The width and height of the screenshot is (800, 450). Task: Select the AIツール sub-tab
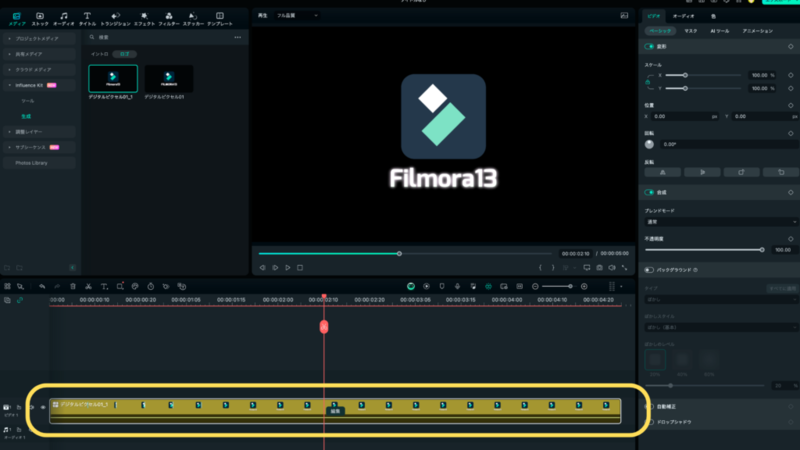coord(719,31)
